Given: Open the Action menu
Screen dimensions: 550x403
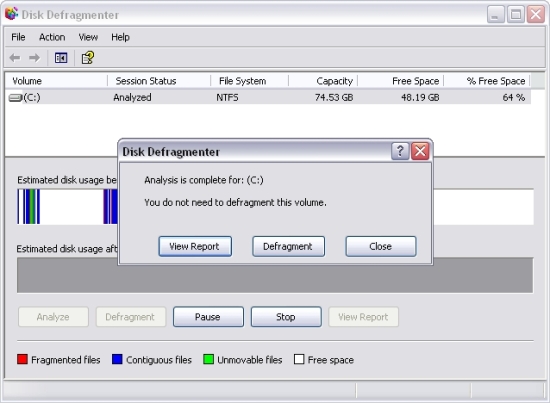Looking at the screenshot, I should pyautogui.click(x=52, y=37).
